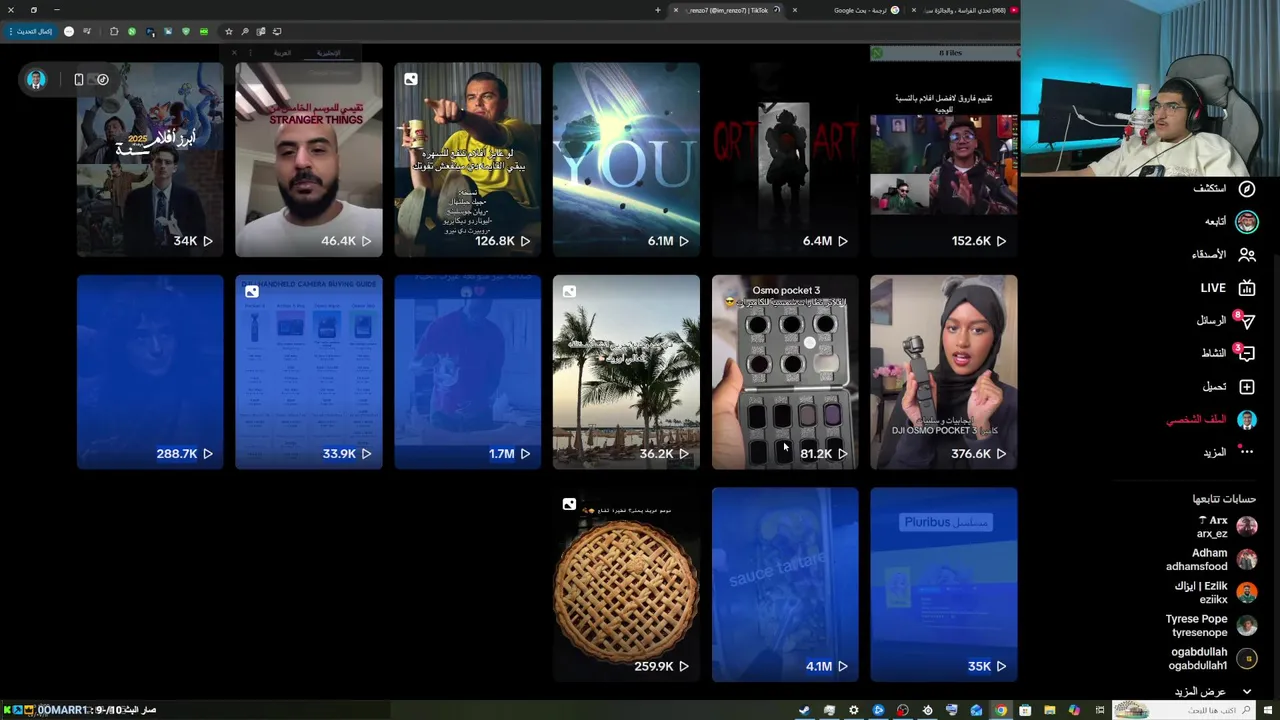Open the Pluribus video with 35K views
The width and height of the screenshot is (1280, 720).
pos(944,585)
